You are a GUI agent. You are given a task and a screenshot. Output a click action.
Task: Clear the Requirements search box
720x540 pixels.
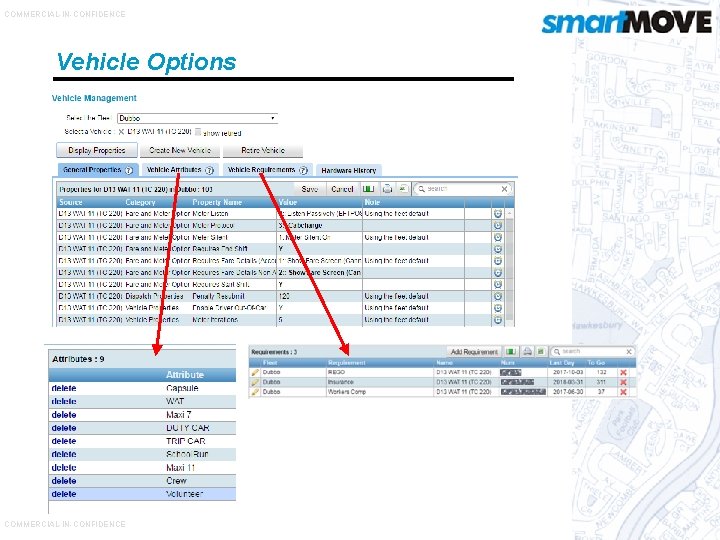click(x=629, y=352)
